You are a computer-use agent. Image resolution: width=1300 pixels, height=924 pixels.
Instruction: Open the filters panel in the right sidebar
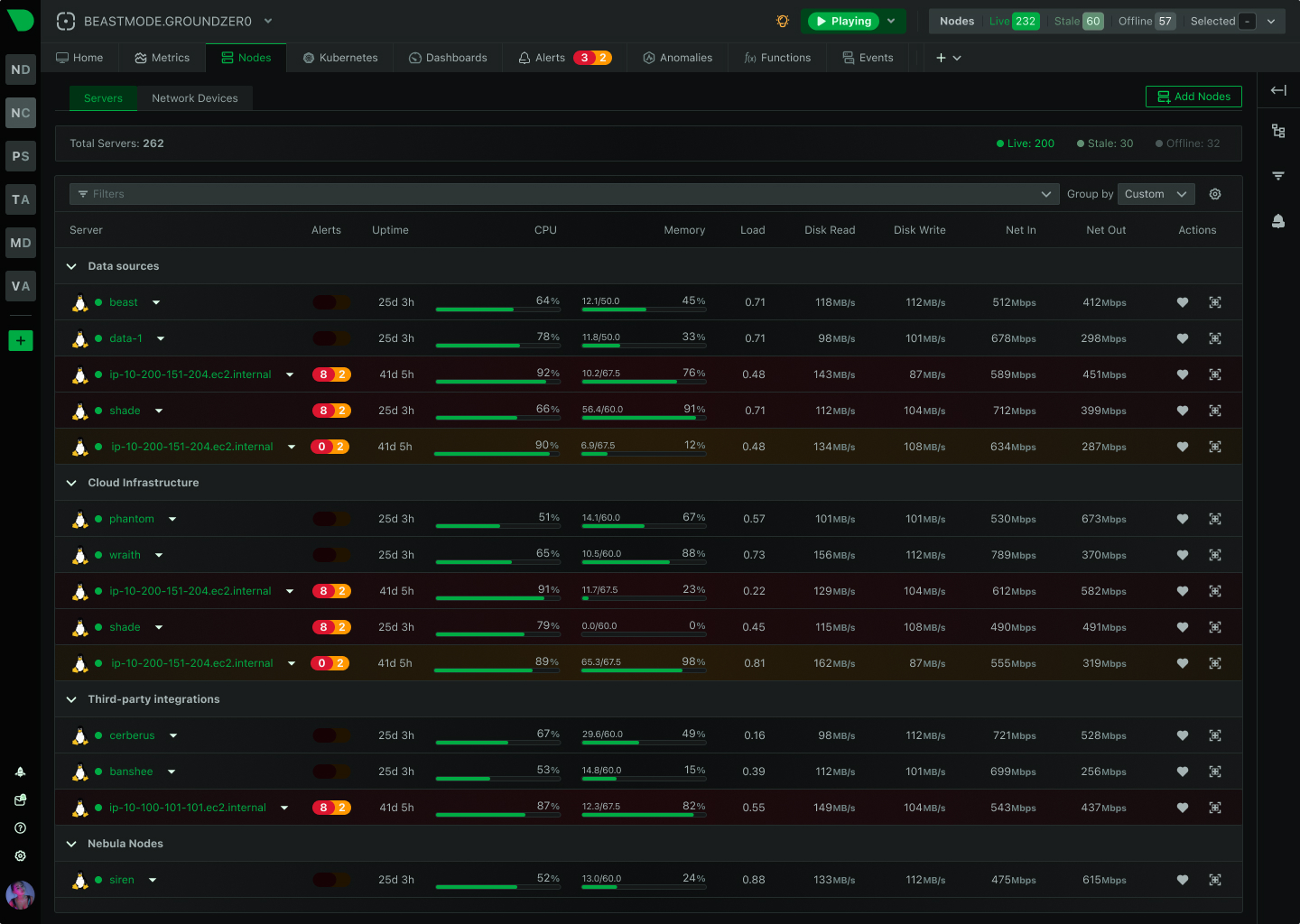click(x=1278, y=175)
